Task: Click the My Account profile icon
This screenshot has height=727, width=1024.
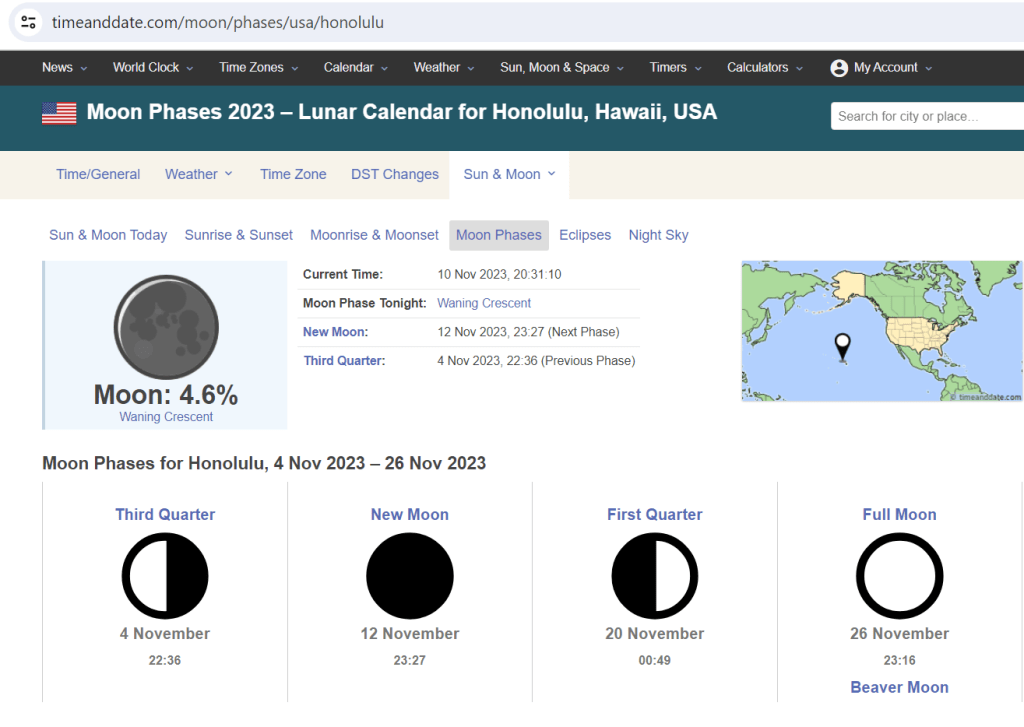Action: click(x=839, y=68)
